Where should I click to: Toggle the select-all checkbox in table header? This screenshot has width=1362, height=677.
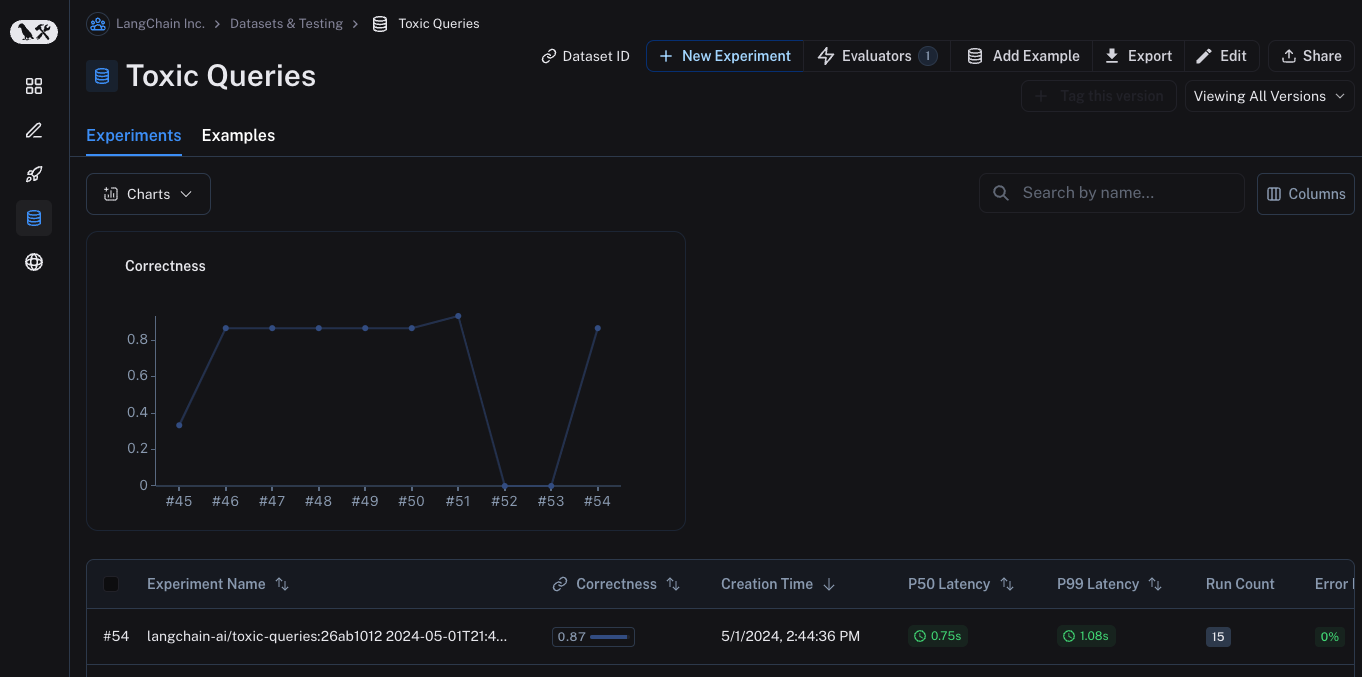click(x=111, y=584)
